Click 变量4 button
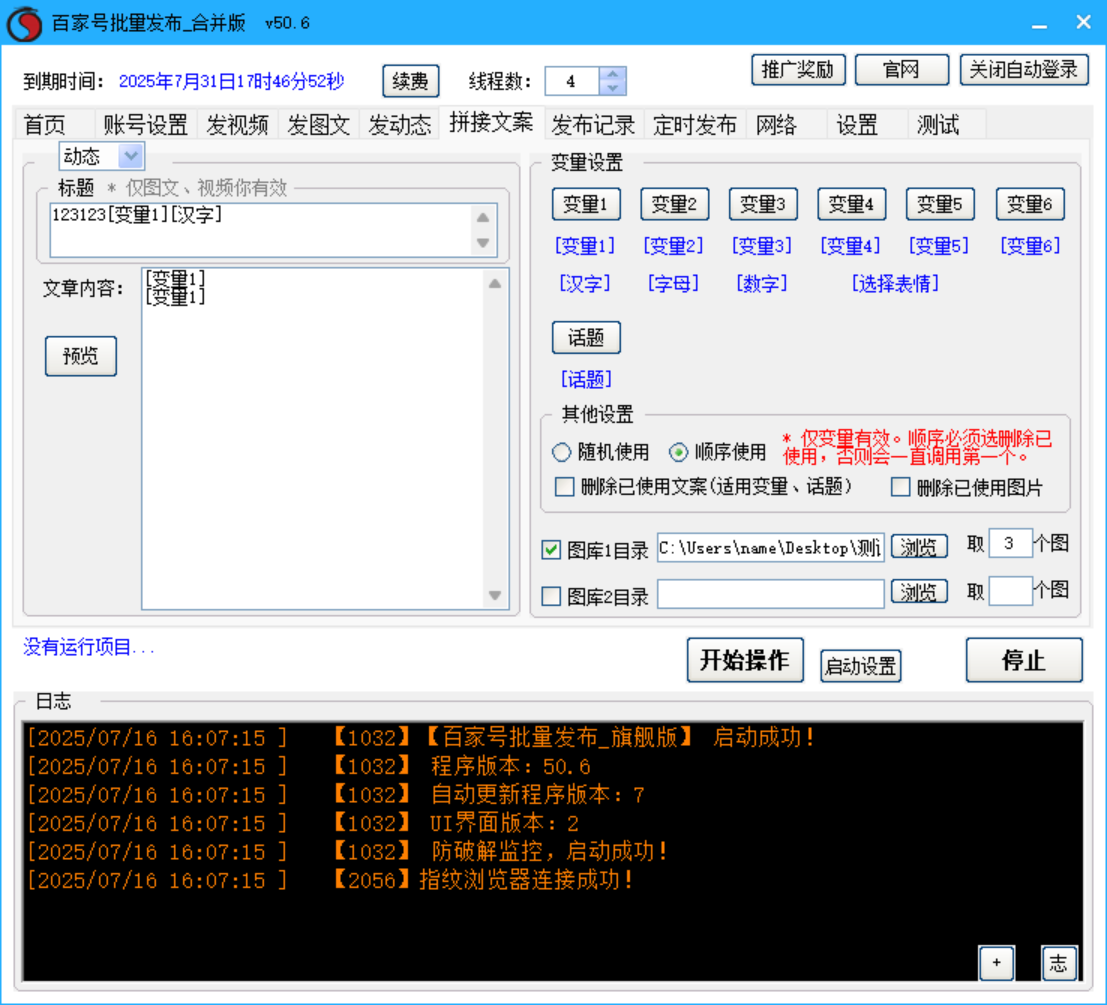 (851, 205)
